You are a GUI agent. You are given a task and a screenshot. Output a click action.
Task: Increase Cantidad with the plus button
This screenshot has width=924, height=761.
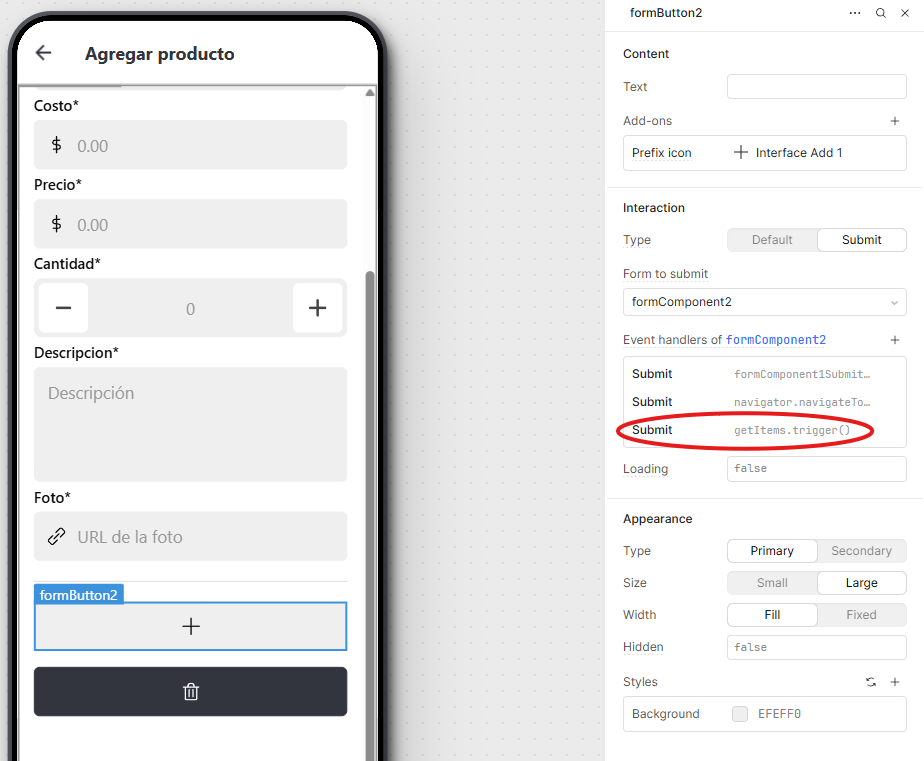(318, 308)
